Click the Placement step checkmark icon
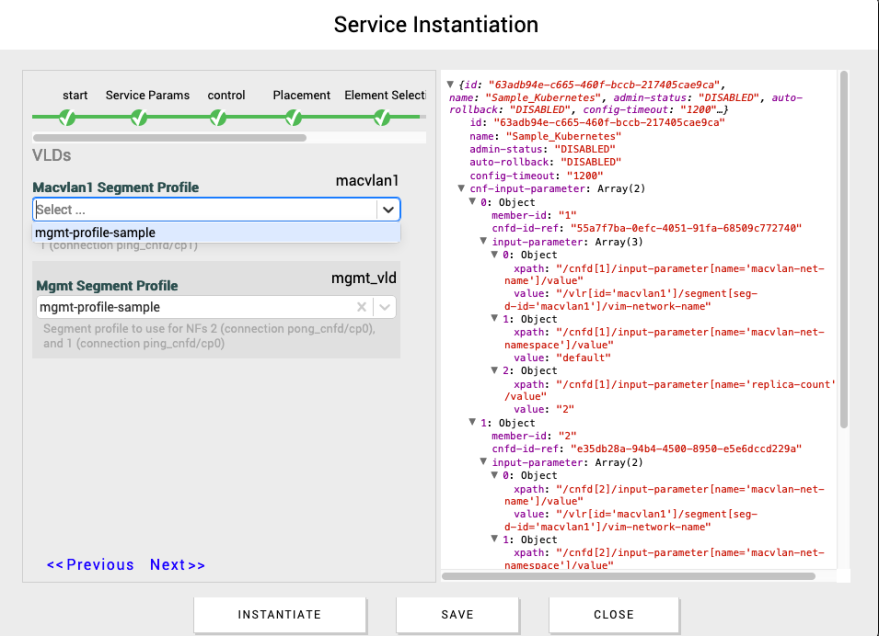 click(x=294, y=118)
